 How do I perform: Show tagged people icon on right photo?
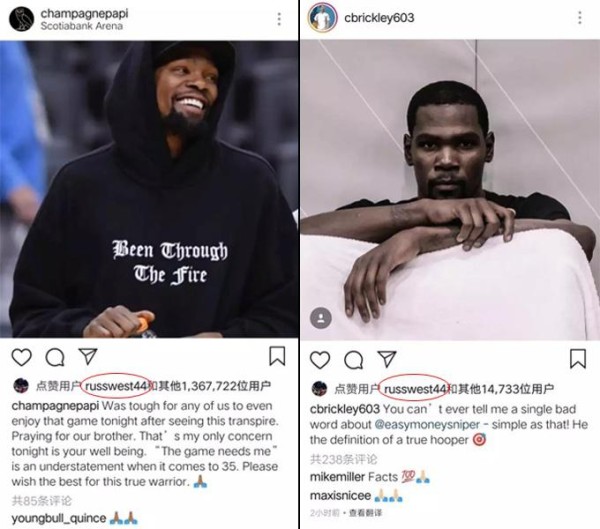pyautogui.click(x=321, y=318)
